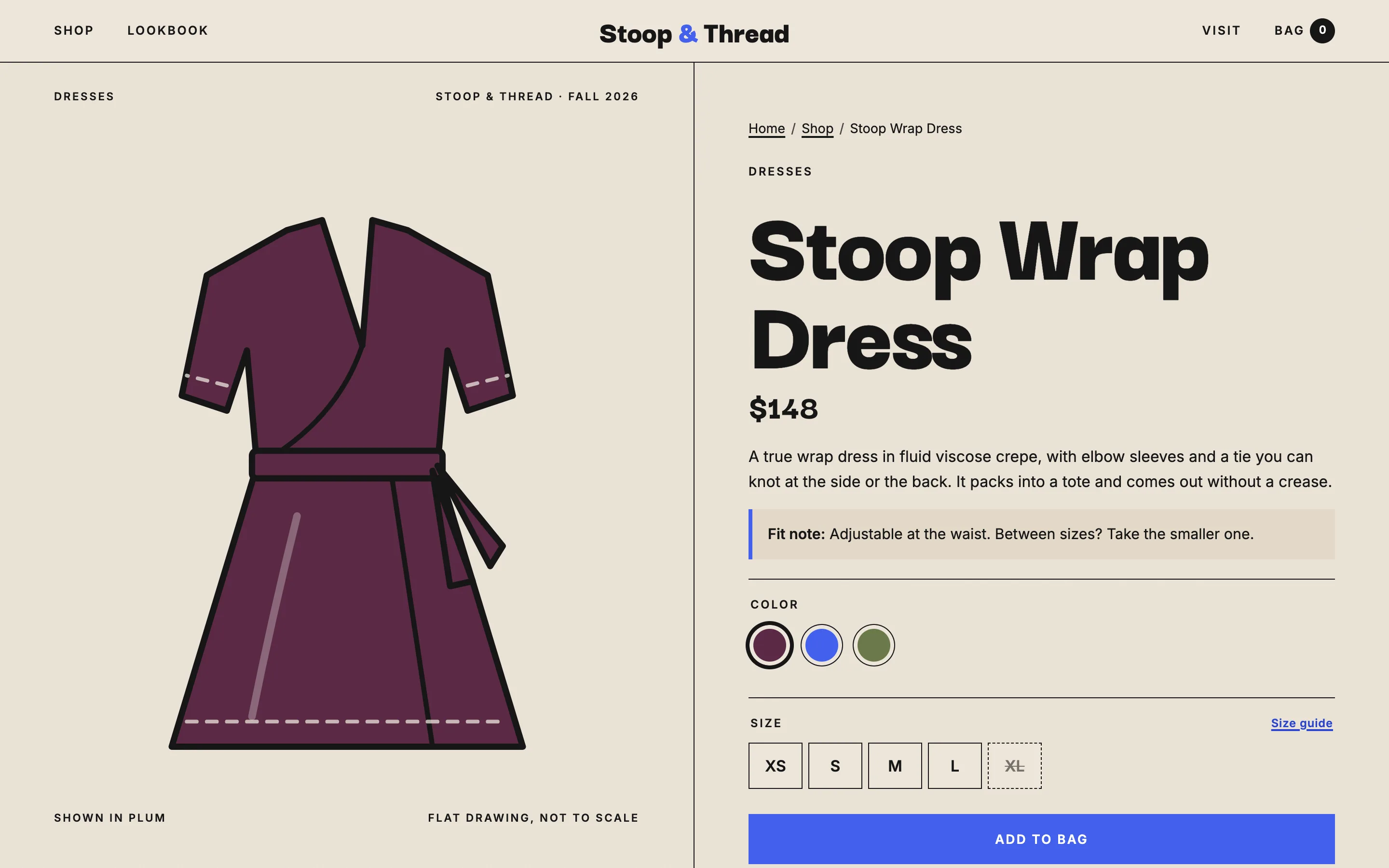Open the Visit page
Screen dimensions: 1389x868
(1221, 30)
